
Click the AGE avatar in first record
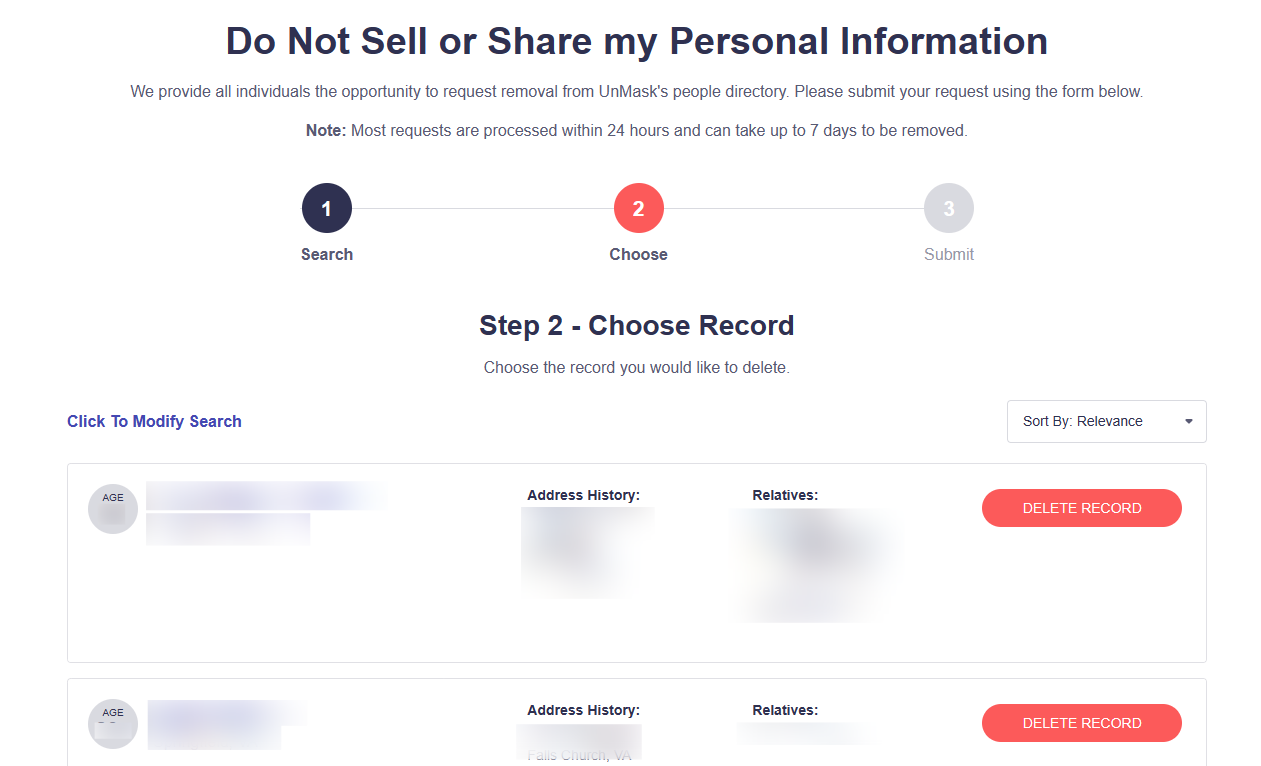tap(113, 509)
